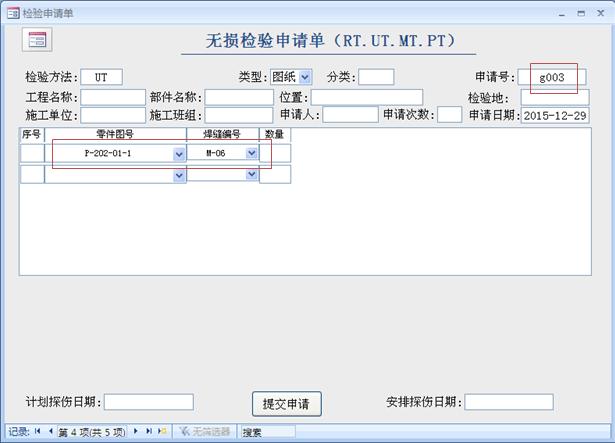Open 零件图号 dropdown showing P-202-01-1

point(179,154)
